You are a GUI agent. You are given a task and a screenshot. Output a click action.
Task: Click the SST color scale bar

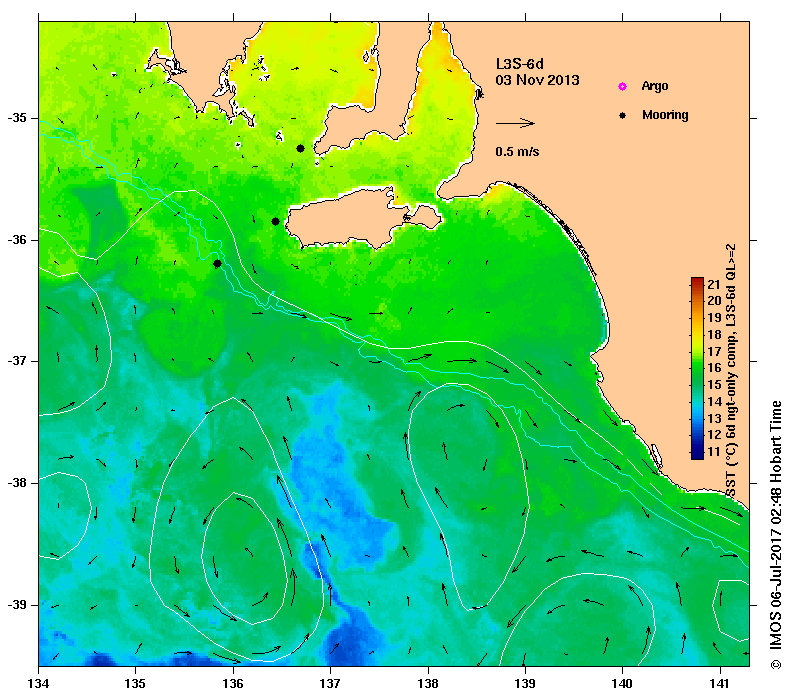click(x=697, y=368)
